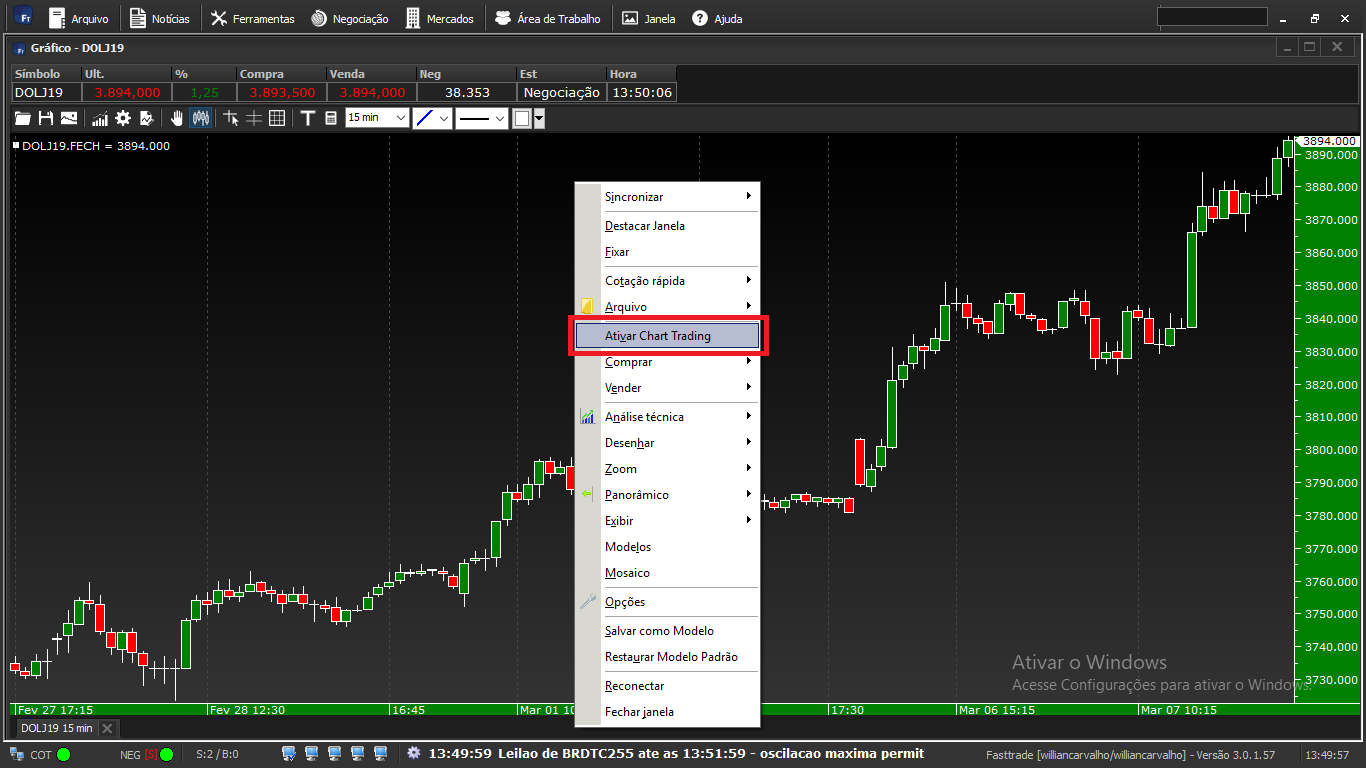
Task: Select the text T tool
Action: point(308,118)
